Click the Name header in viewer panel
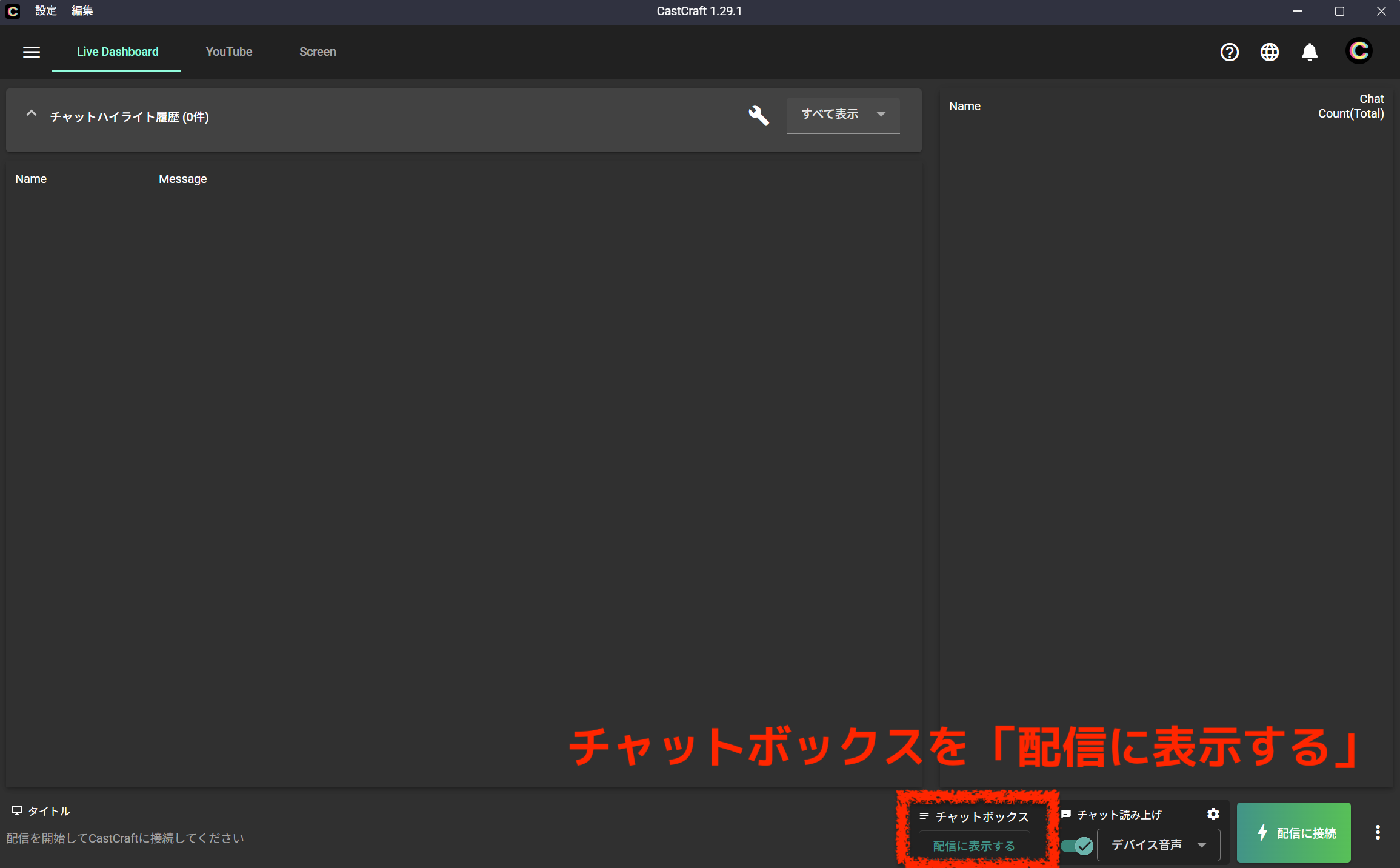Viewport: 1400px width, 868px height. pos(964,106)
